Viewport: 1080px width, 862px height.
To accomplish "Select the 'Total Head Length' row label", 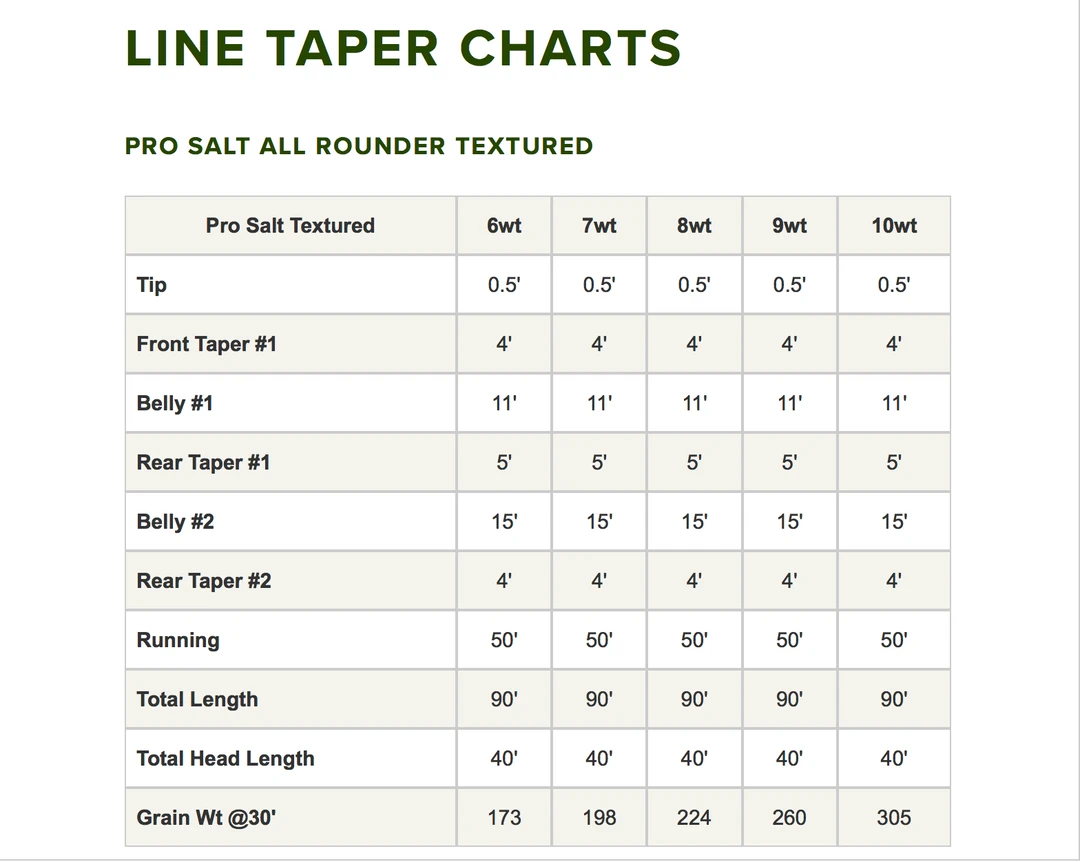I will [226, 758].
